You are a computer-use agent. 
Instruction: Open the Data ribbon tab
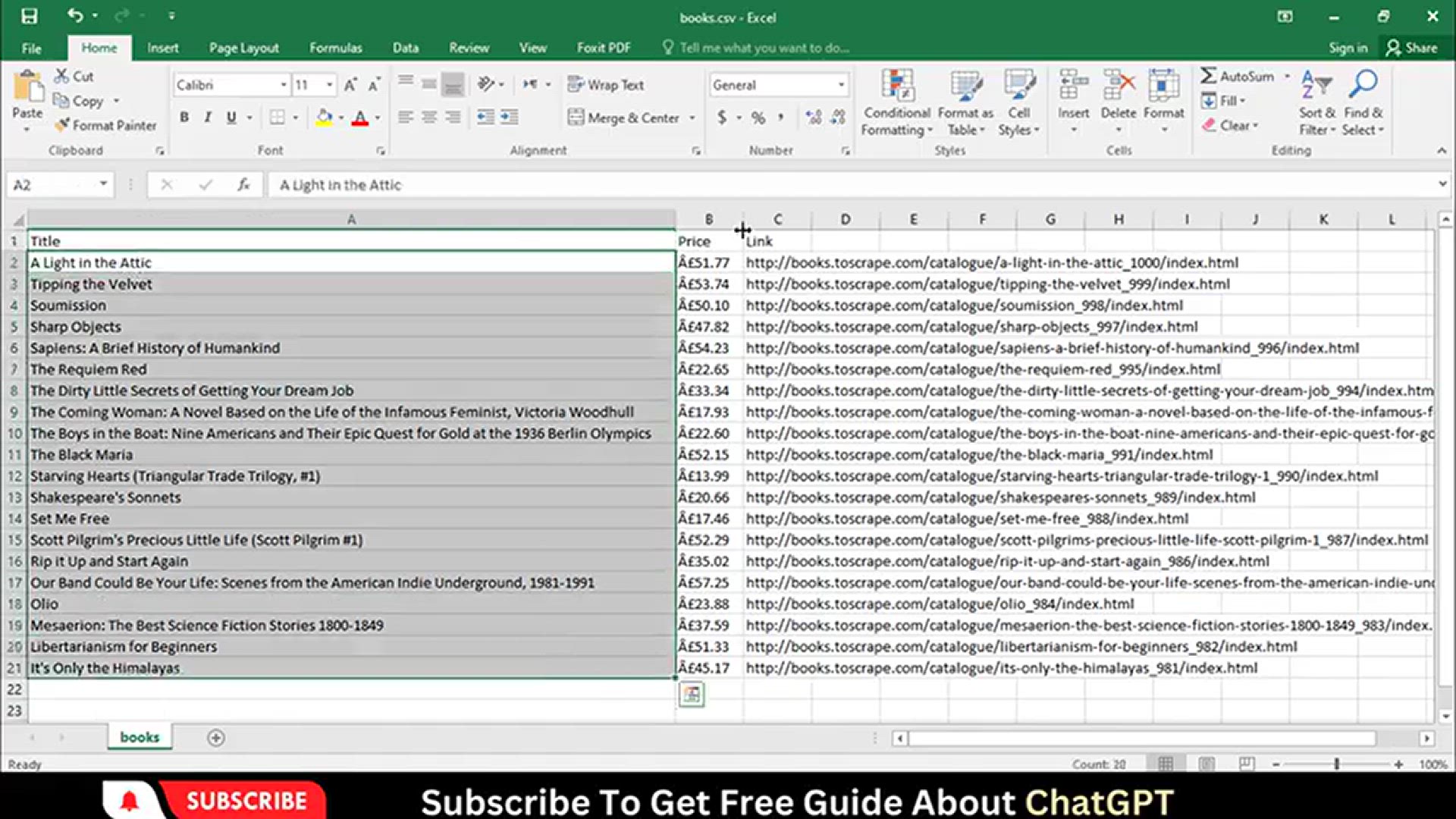click(405, 48)
